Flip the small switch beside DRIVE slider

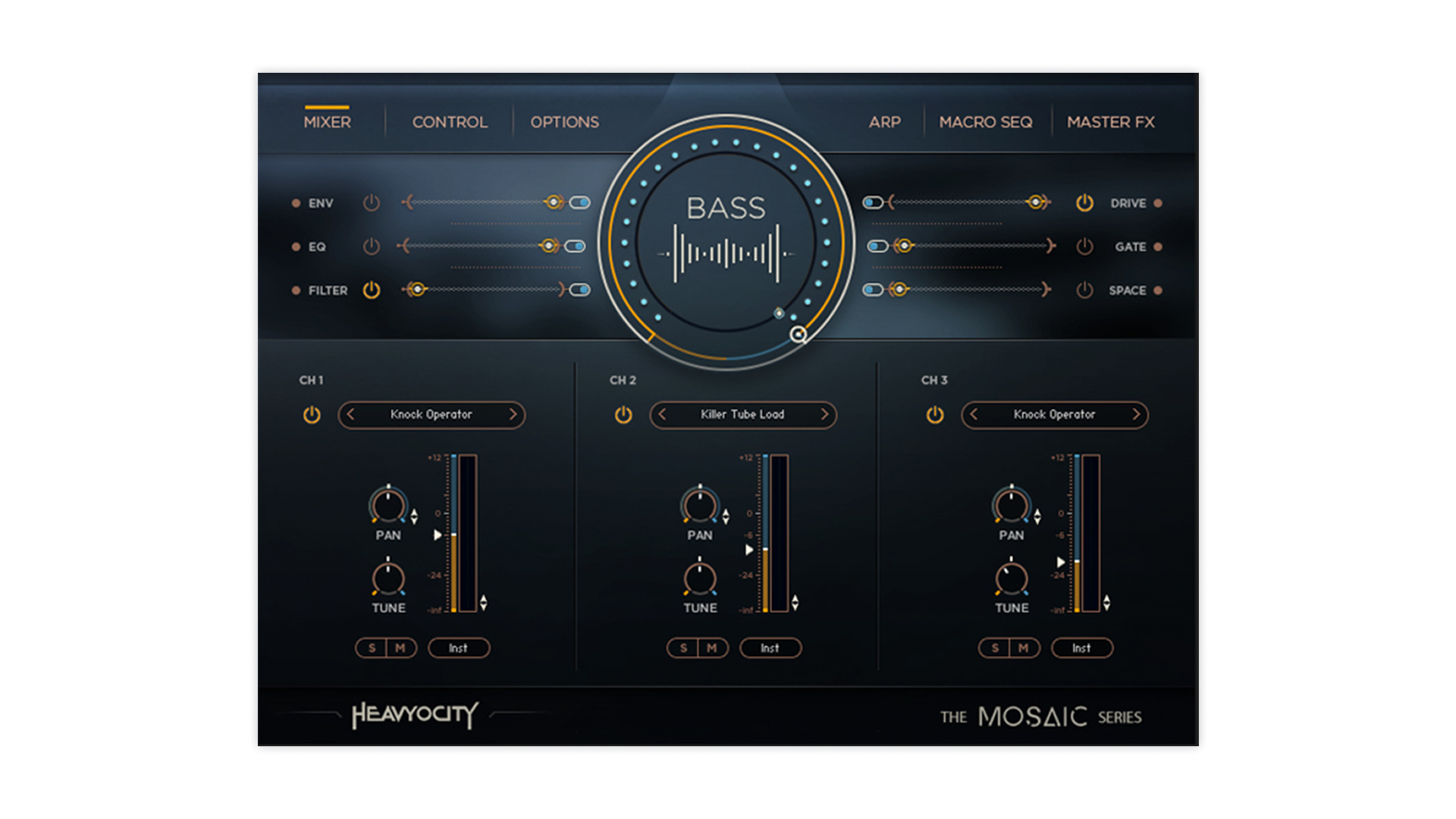pyautogui.click(x=873, y=203)
